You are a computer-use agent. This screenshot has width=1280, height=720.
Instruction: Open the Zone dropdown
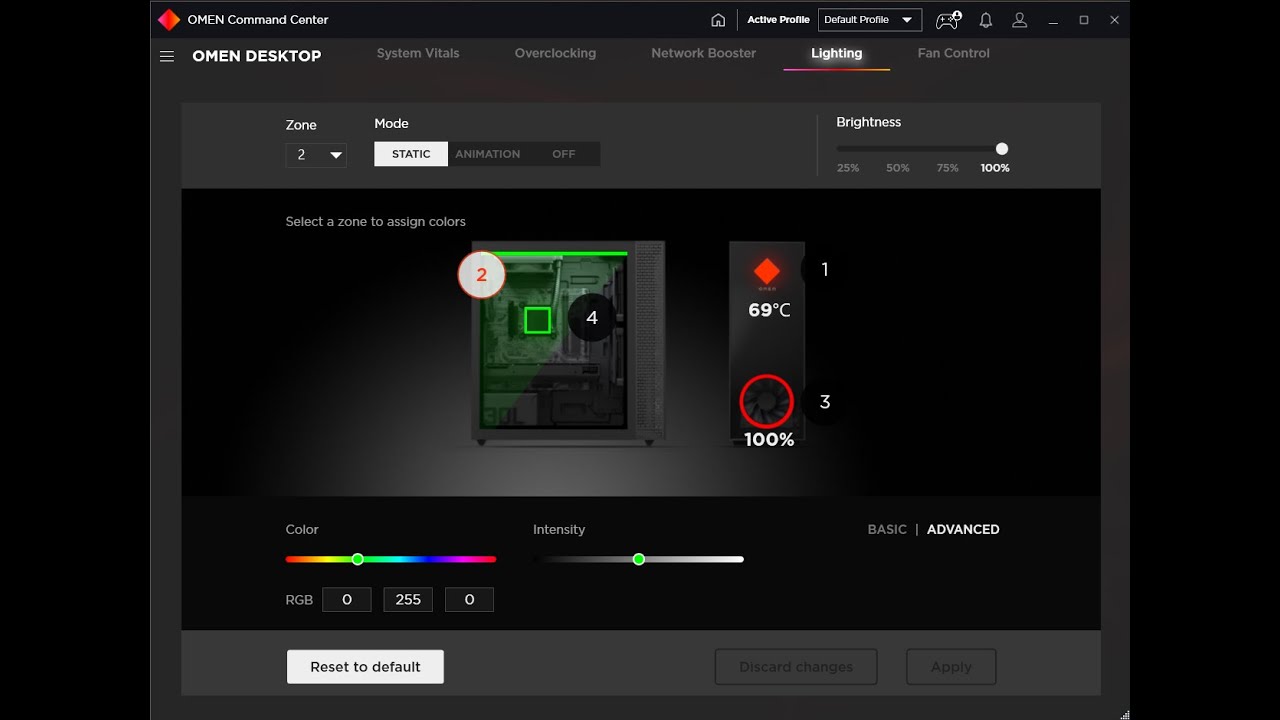pos(316,155)
